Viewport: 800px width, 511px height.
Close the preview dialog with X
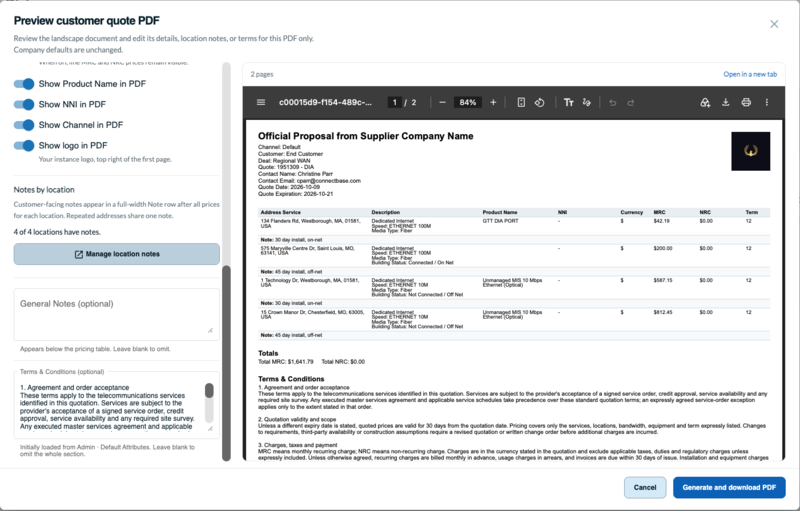click(774, 24)
